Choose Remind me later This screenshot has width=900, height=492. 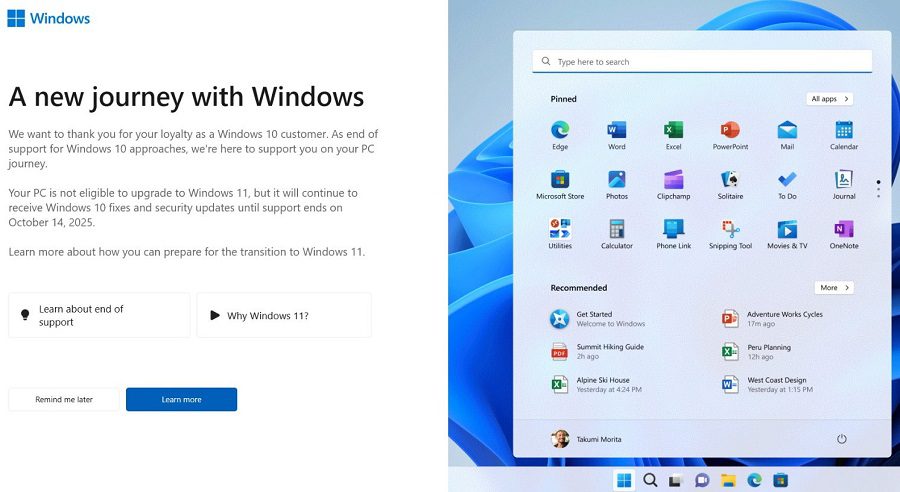click(x=64, y=400)
